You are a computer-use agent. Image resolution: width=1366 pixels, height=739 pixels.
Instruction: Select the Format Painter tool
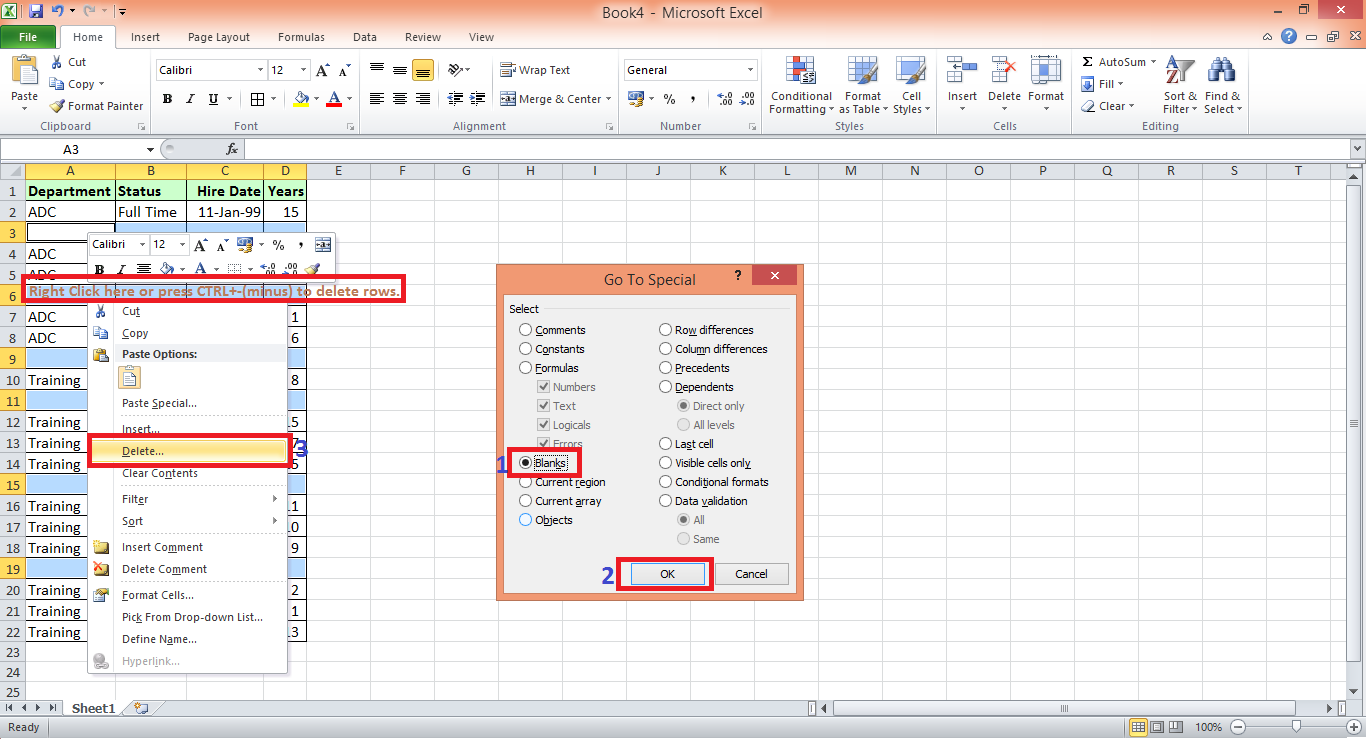[96, 105]
